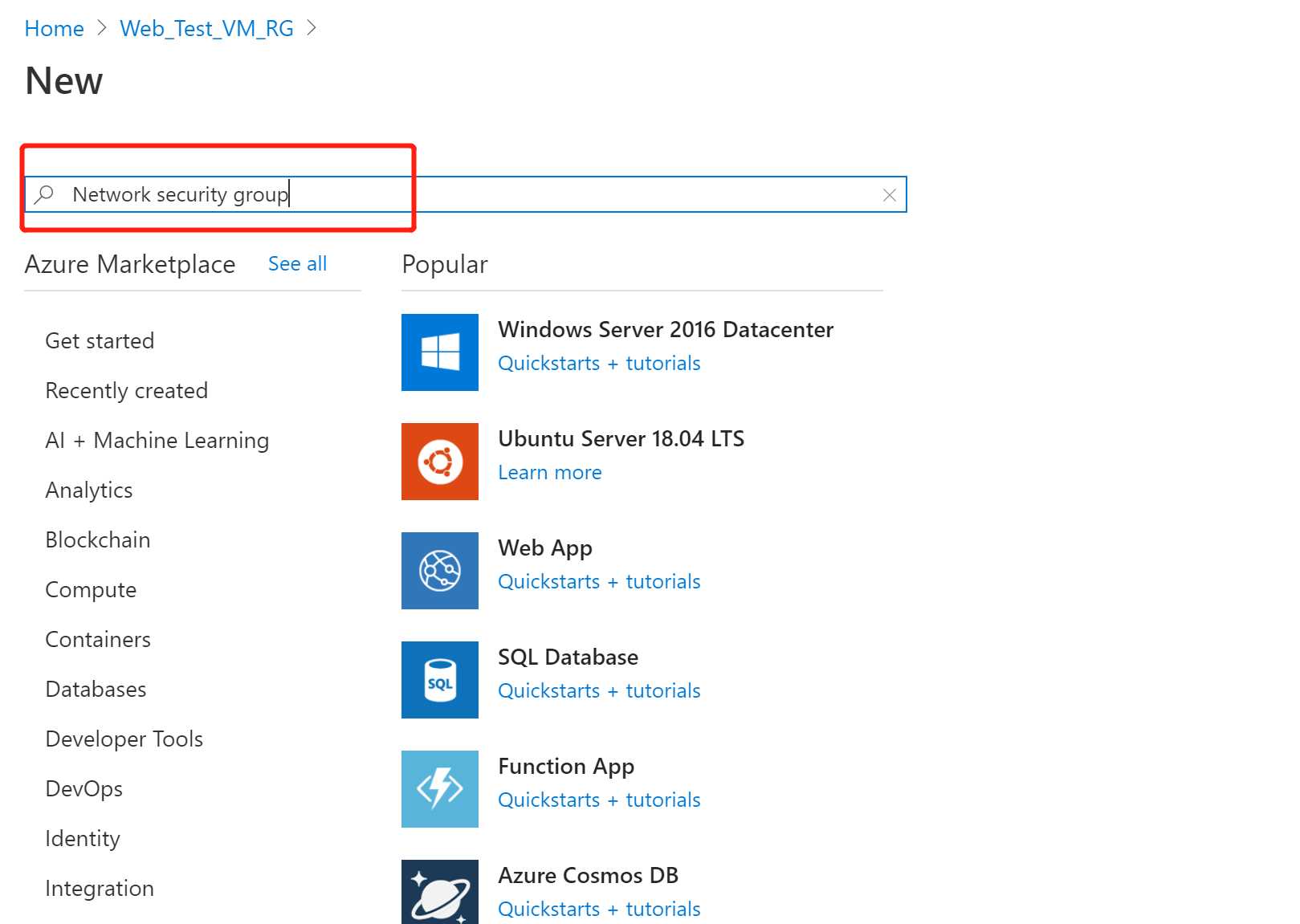Open Quickstarts + tutorials for Windows Server

(599, 364)
